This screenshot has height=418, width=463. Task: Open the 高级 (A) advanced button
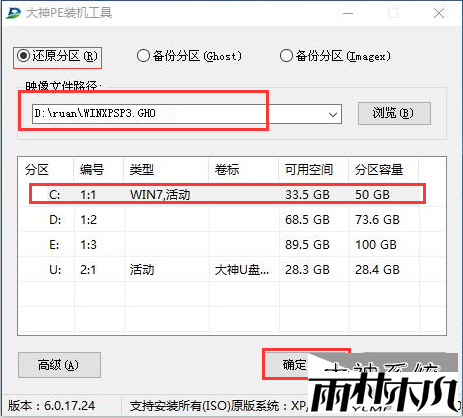(59, 365)
